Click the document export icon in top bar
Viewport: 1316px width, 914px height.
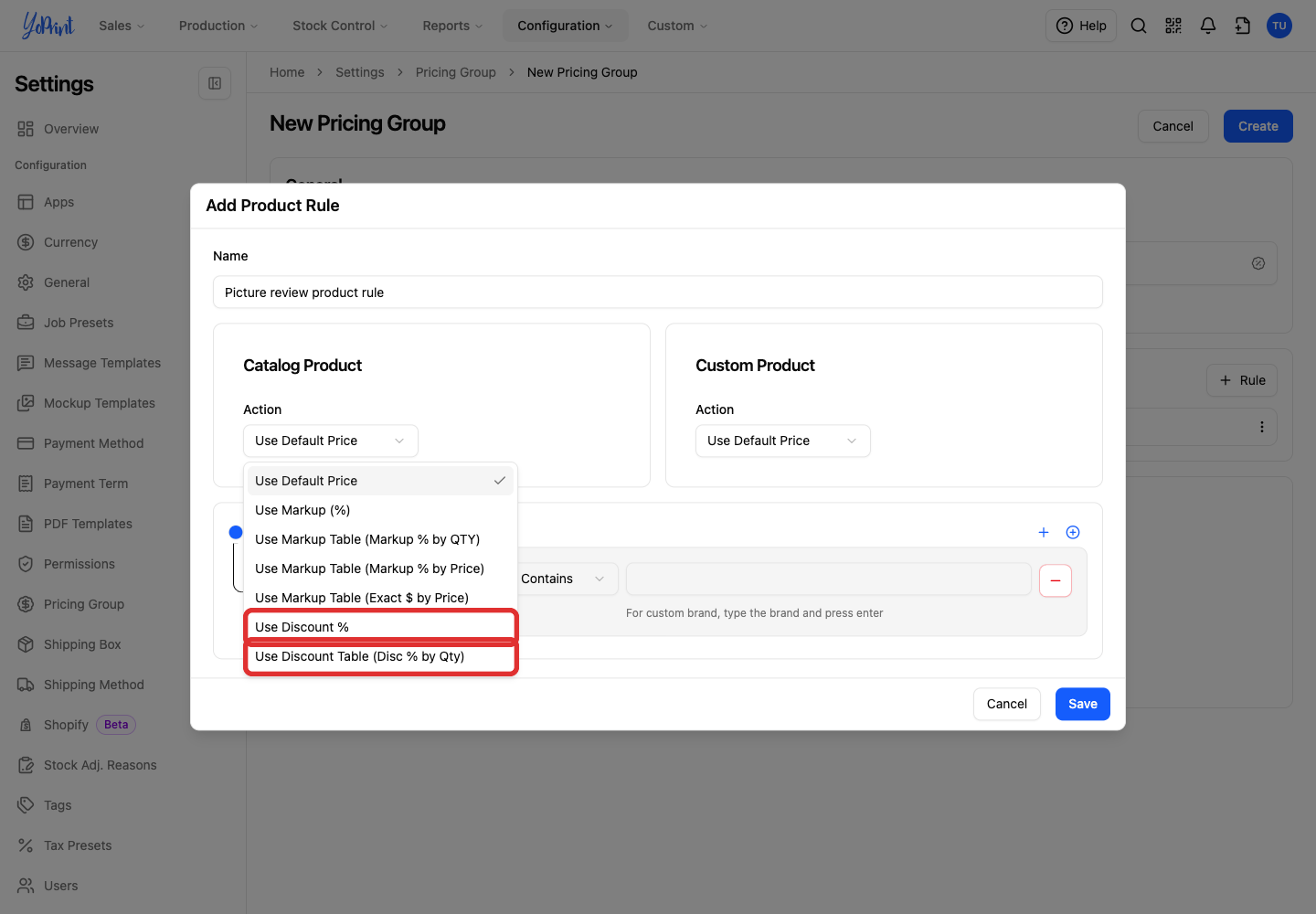1243,26
